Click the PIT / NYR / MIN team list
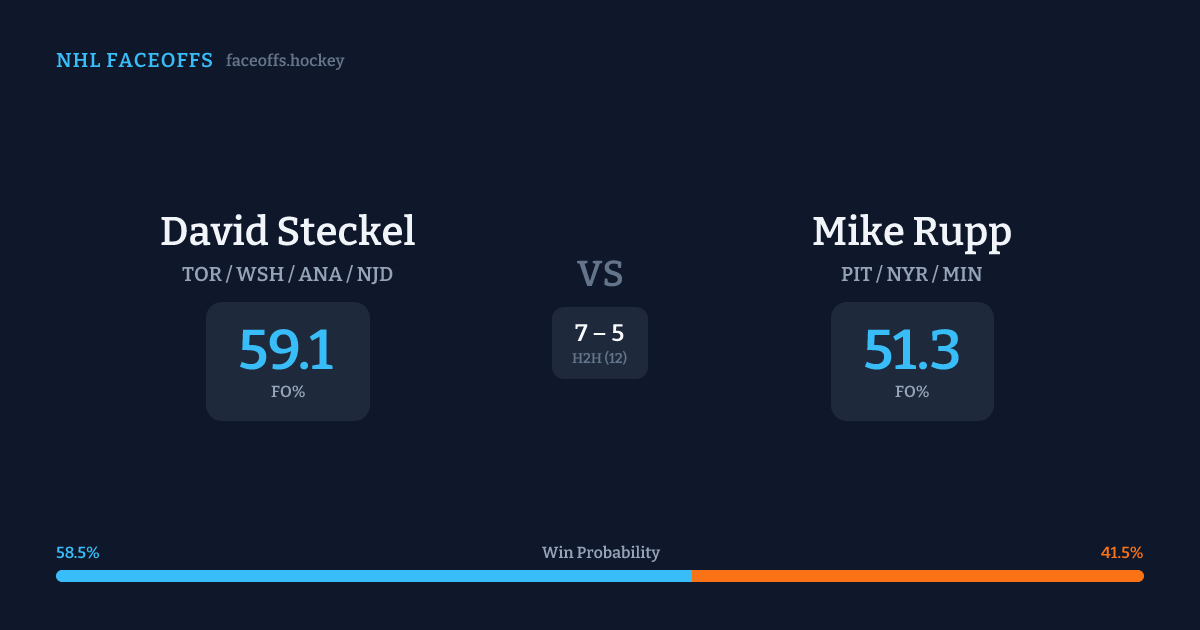Screen dimensions: 1200x630 pos(912,274)
